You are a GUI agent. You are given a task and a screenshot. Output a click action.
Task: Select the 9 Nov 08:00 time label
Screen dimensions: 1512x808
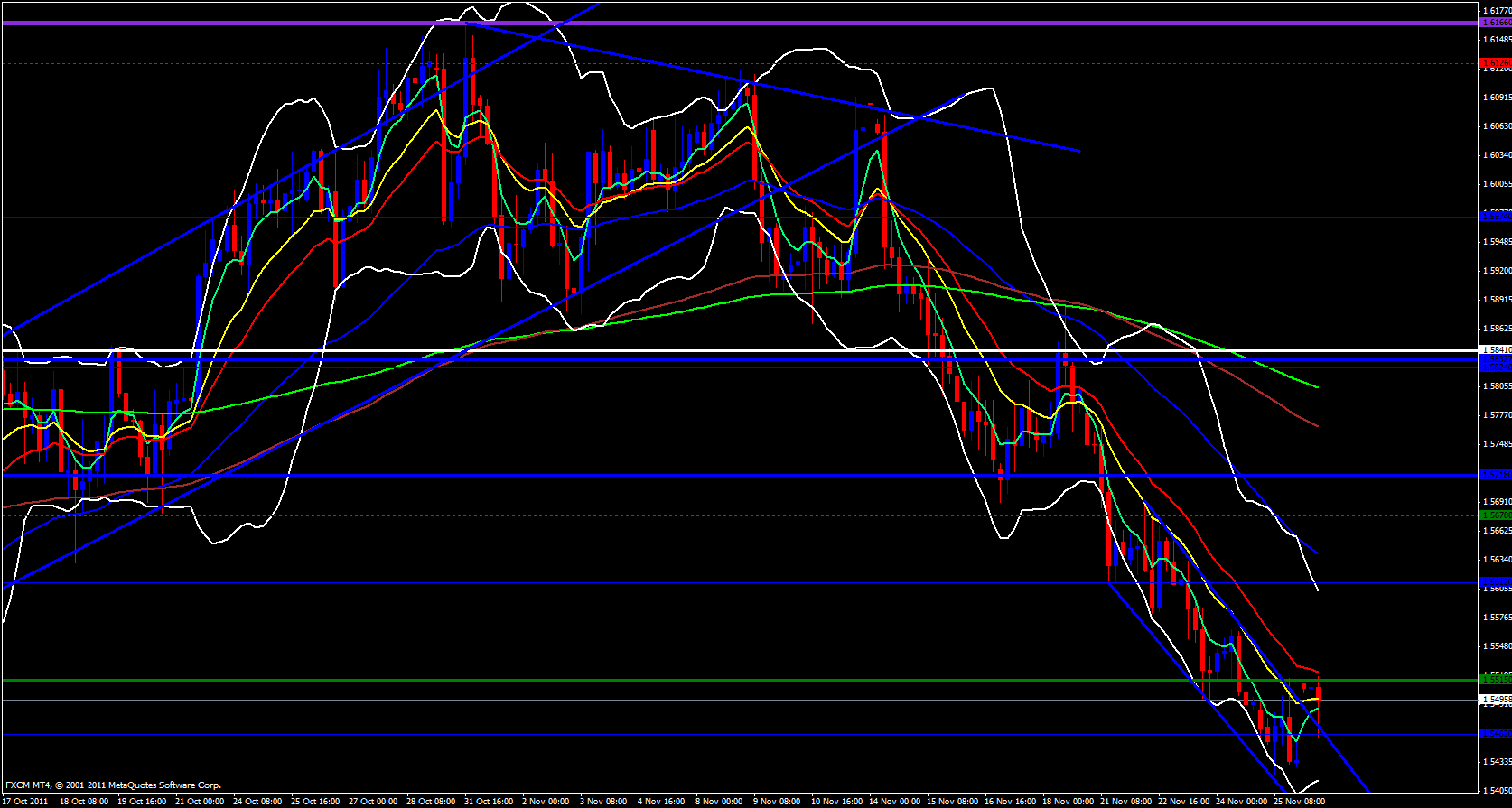coord(777,801)
